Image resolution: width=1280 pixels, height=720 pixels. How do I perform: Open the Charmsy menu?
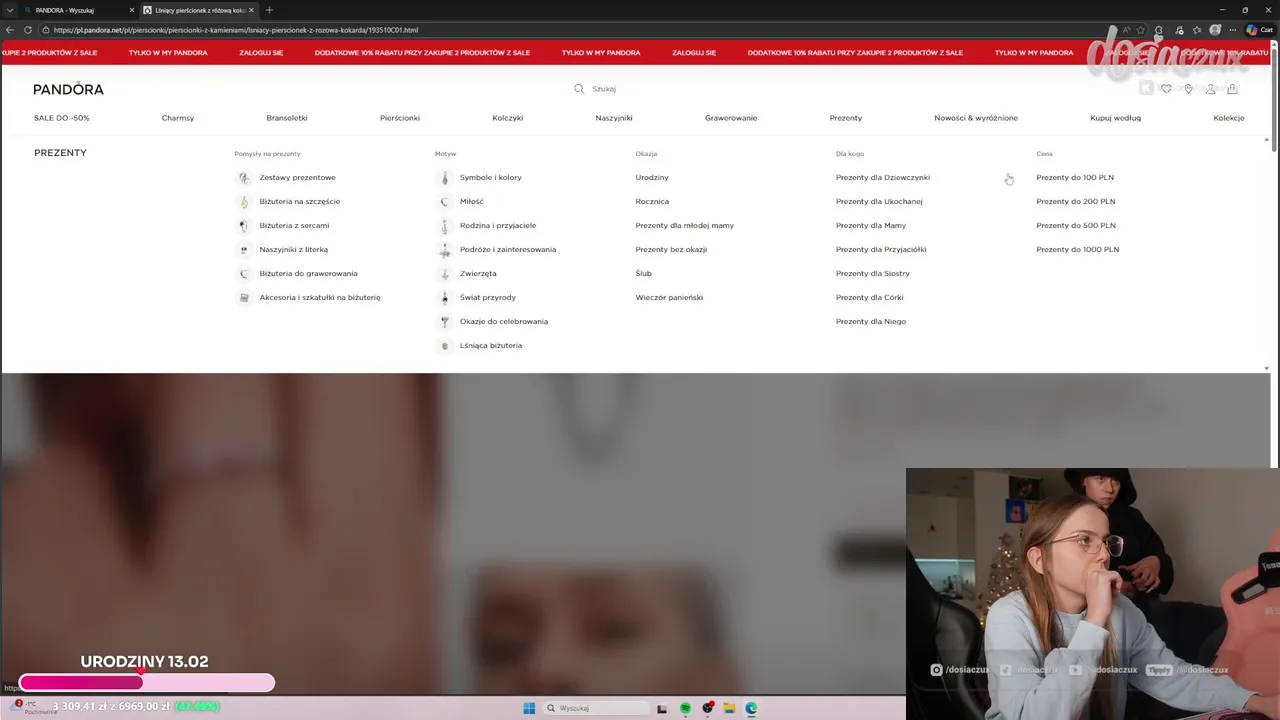point(178,118)
